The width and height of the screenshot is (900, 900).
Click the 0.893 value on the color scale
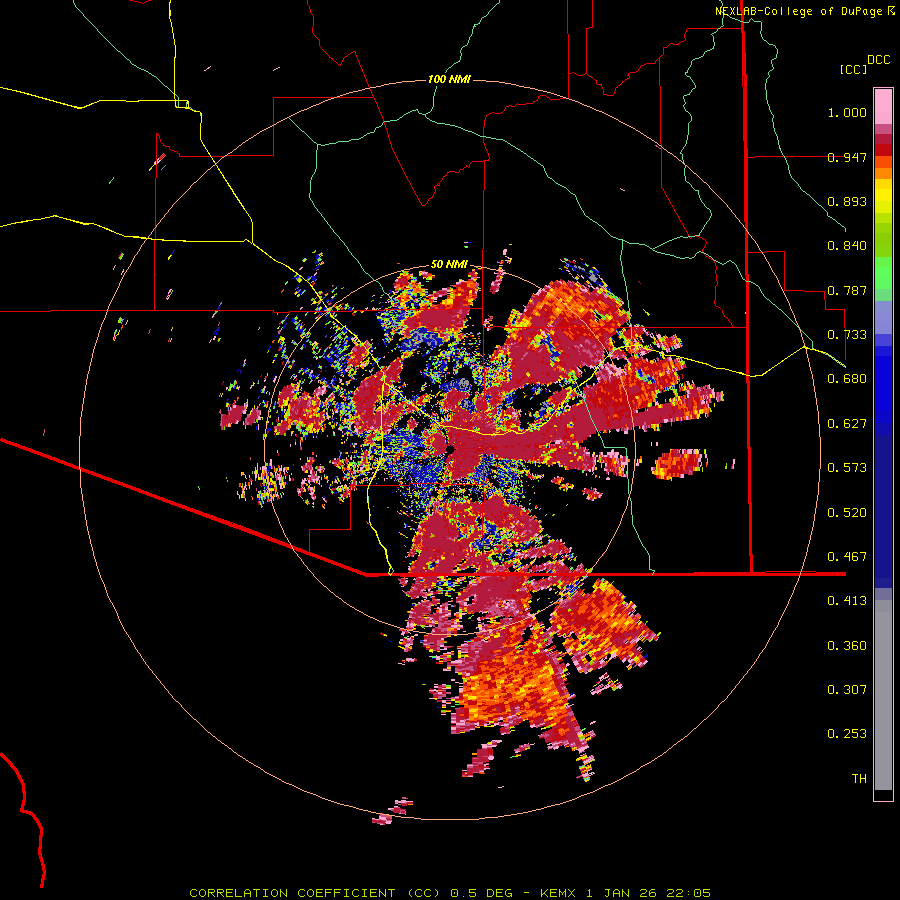[x=847, y=201]
